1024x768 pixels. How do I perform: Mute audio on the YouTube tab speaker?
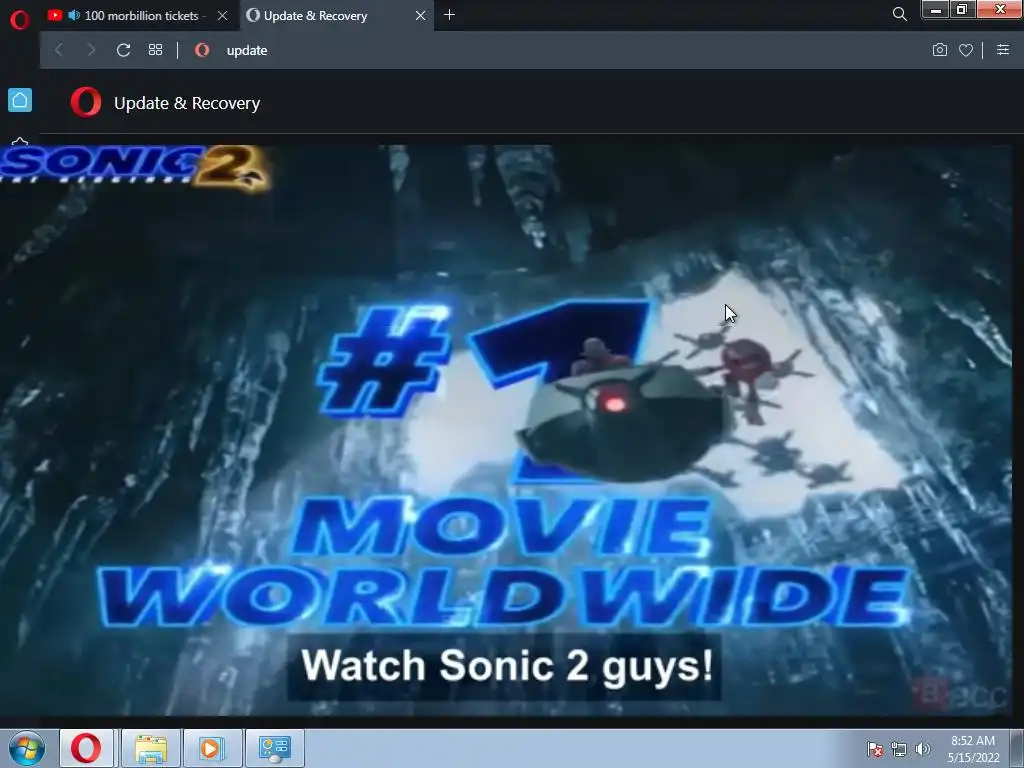click(74, 15)
